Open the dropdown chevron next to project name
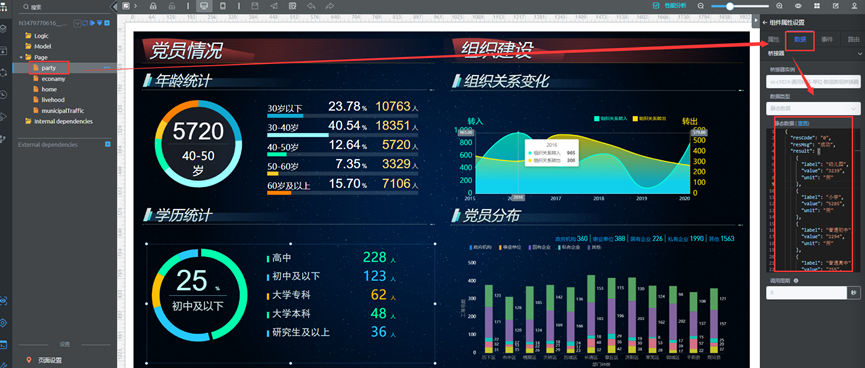This screenshot has height=368, width=865. (77, 23)
